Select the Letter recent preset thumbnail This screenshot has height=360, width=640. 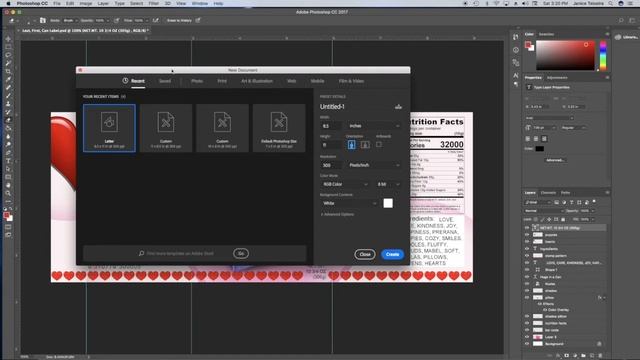[109, 128]
